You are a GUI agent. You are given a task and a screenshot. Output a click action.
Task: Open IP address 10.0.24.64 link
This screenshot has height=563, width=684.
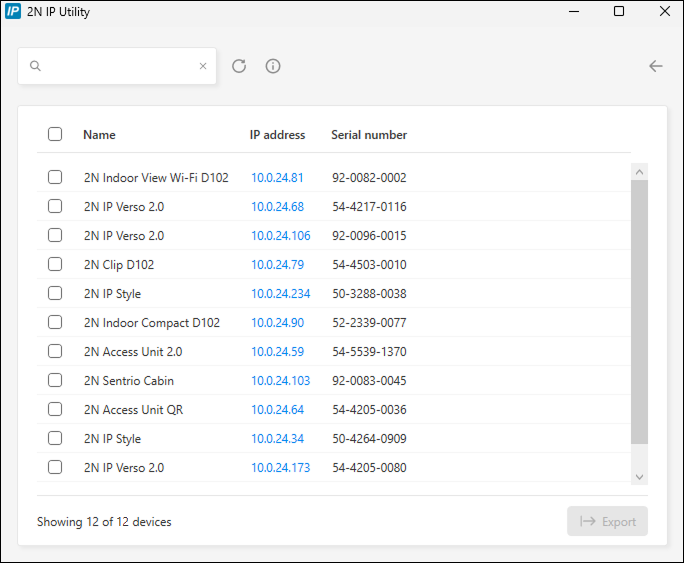click(277, 409)
